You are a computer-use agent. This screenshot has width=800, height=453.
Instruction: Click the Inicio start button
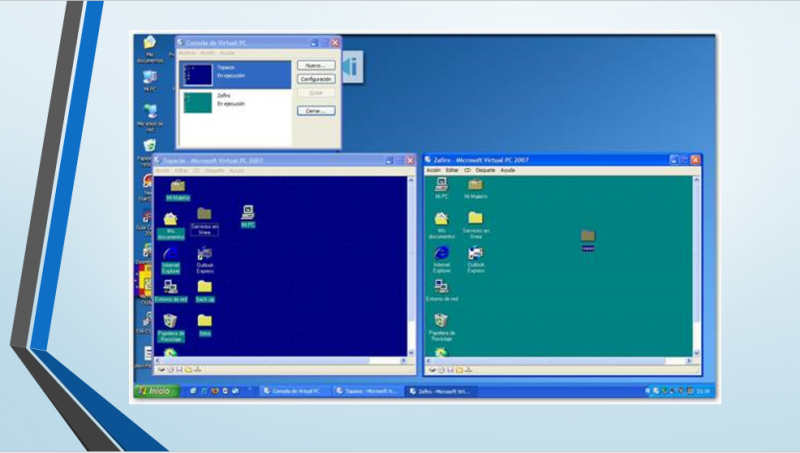tap(157, 391)
